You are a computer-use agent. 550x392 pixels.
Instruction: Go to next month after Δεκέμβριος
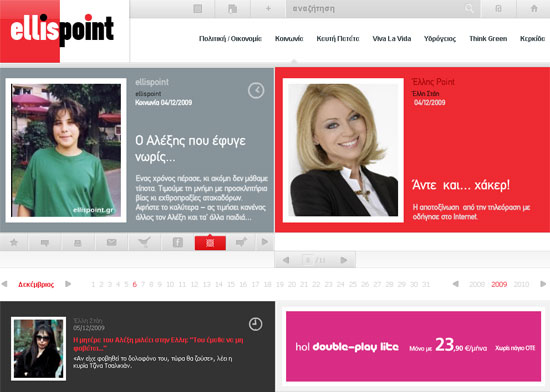pos(68,284)
